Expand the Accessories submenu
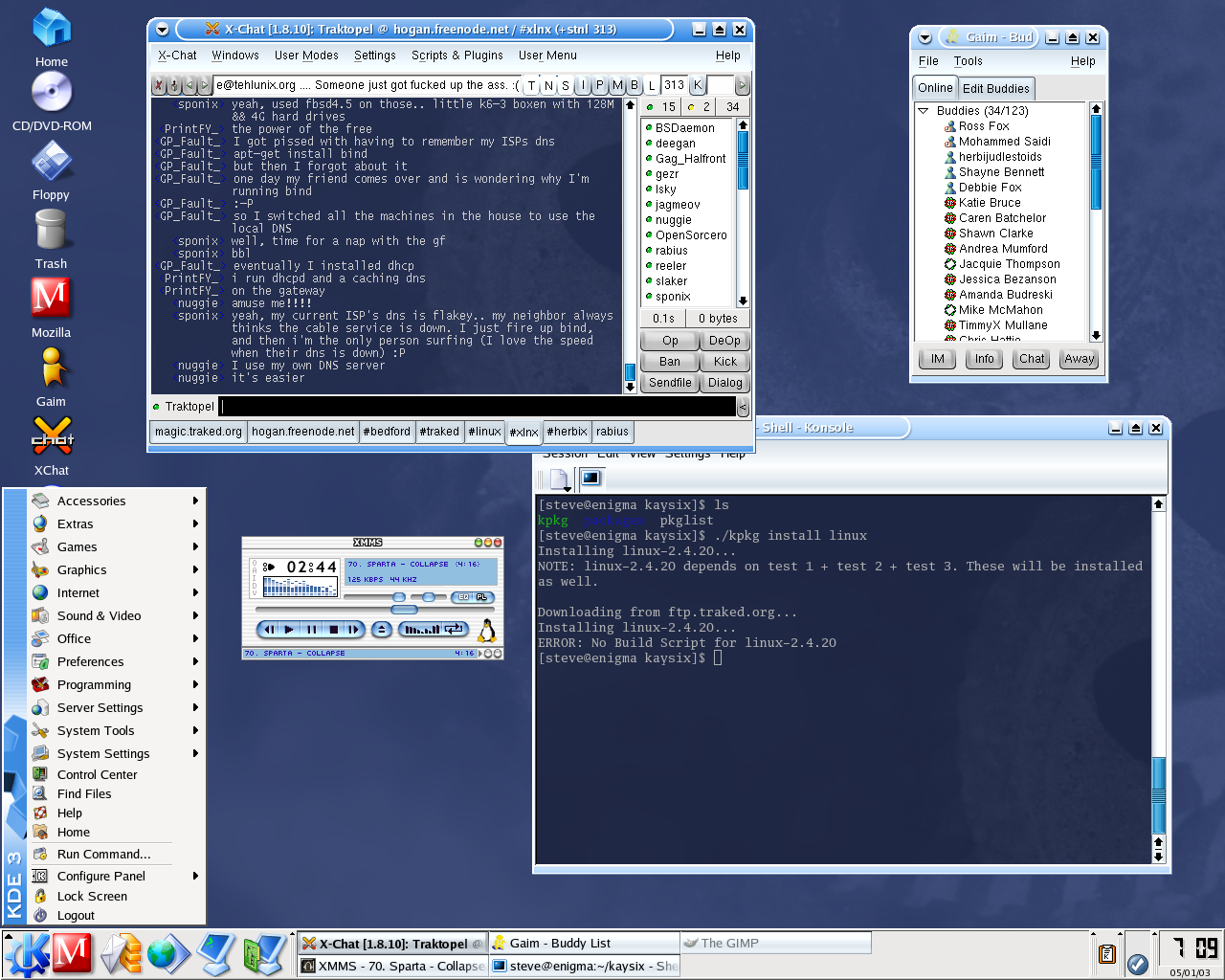This screenshot has height=980, width=1225. point(117,501)
